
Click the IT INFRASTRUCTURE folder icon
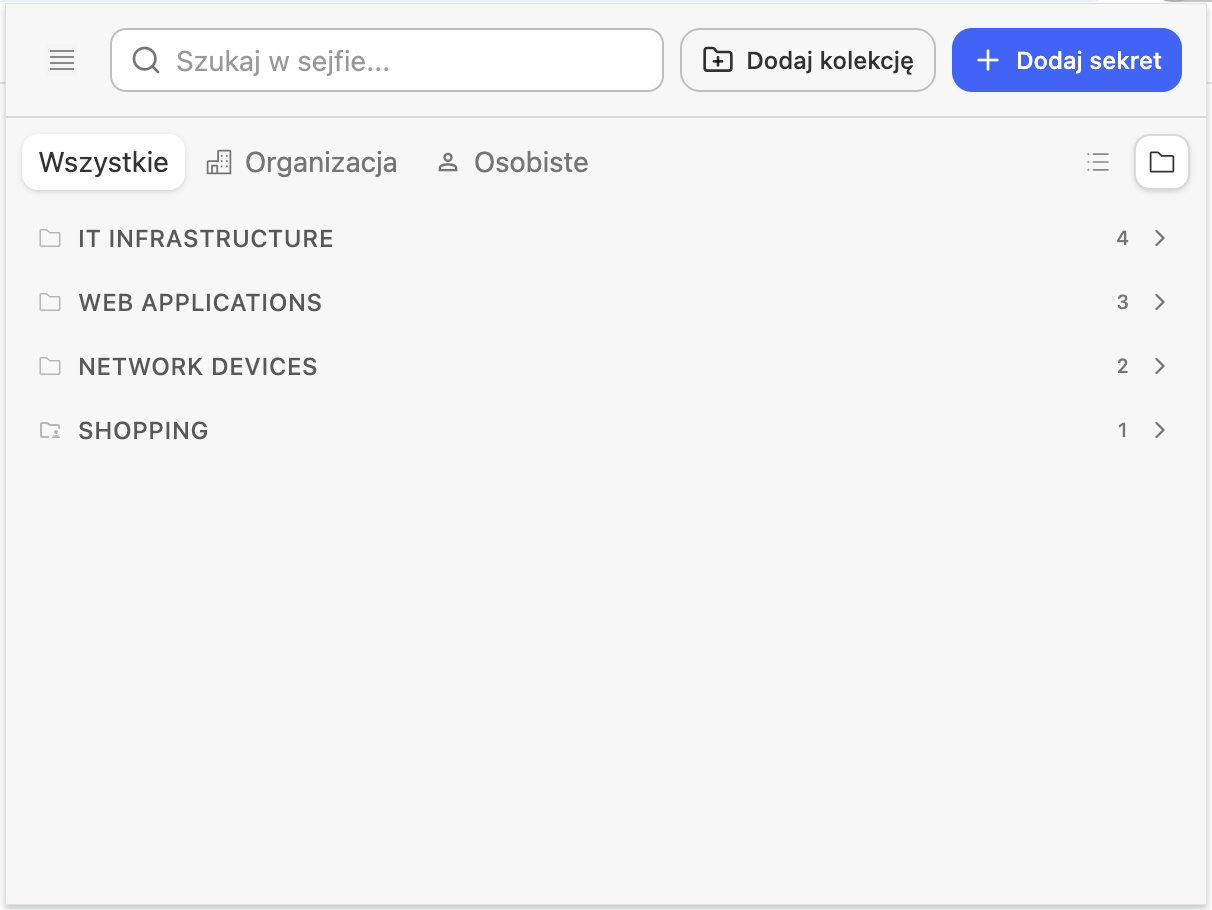(x=50, y=239)
